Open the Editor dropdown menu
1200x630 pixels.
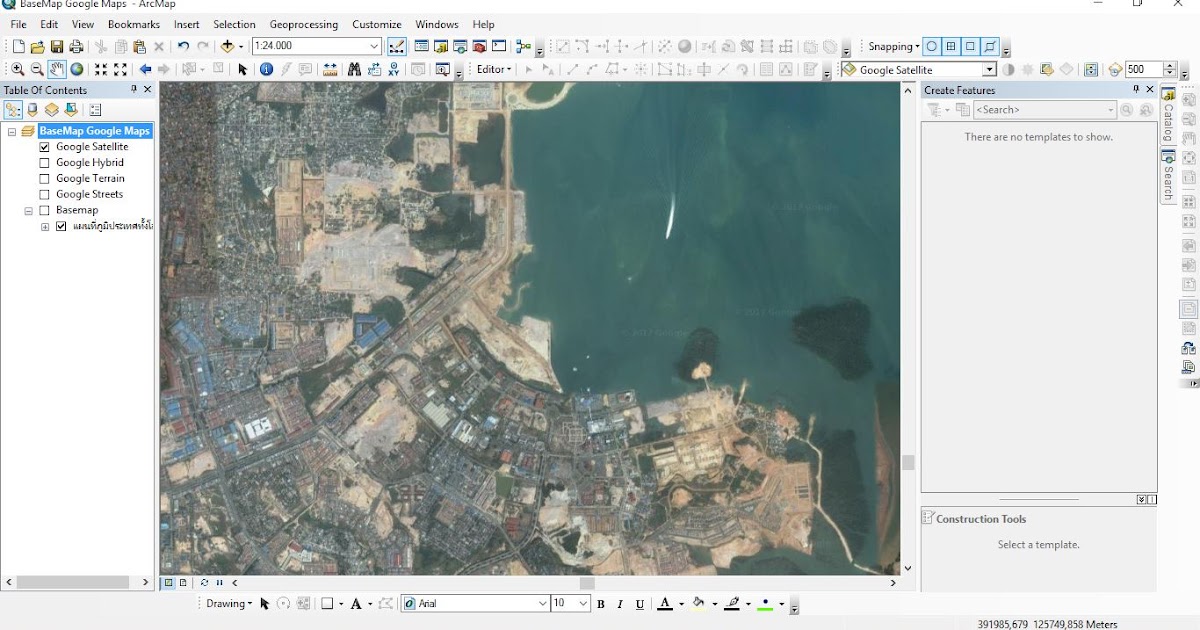(493, 67)
